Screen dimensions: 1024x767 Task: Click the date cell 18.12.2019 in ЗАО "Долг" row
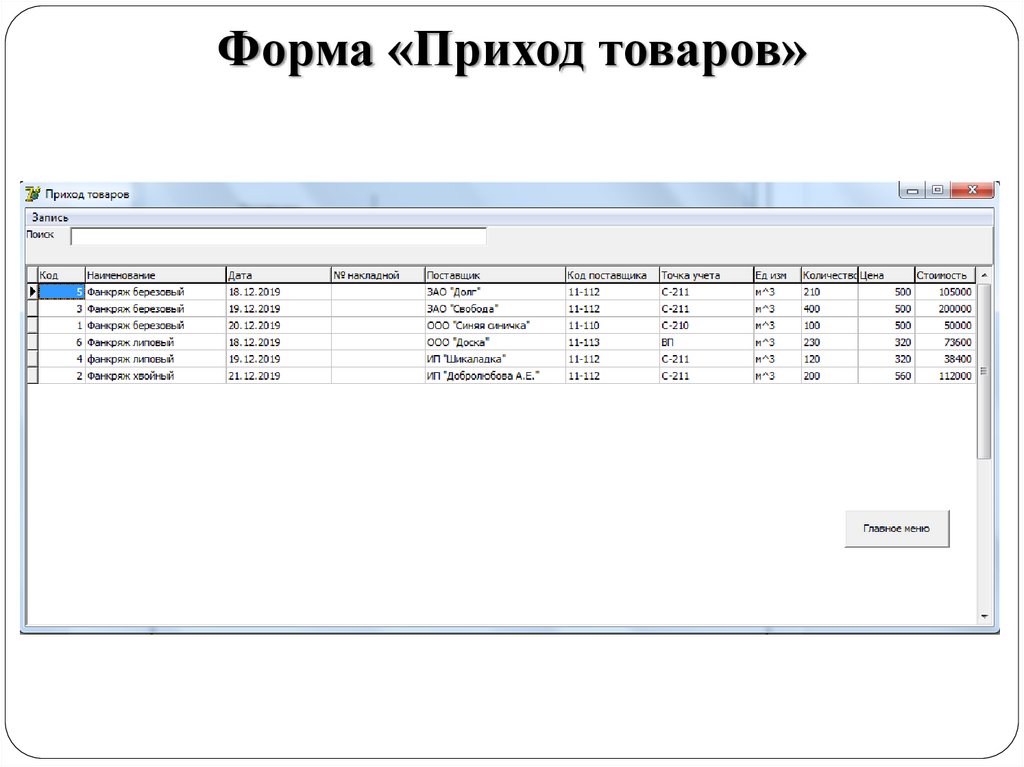tap(279, 291)
